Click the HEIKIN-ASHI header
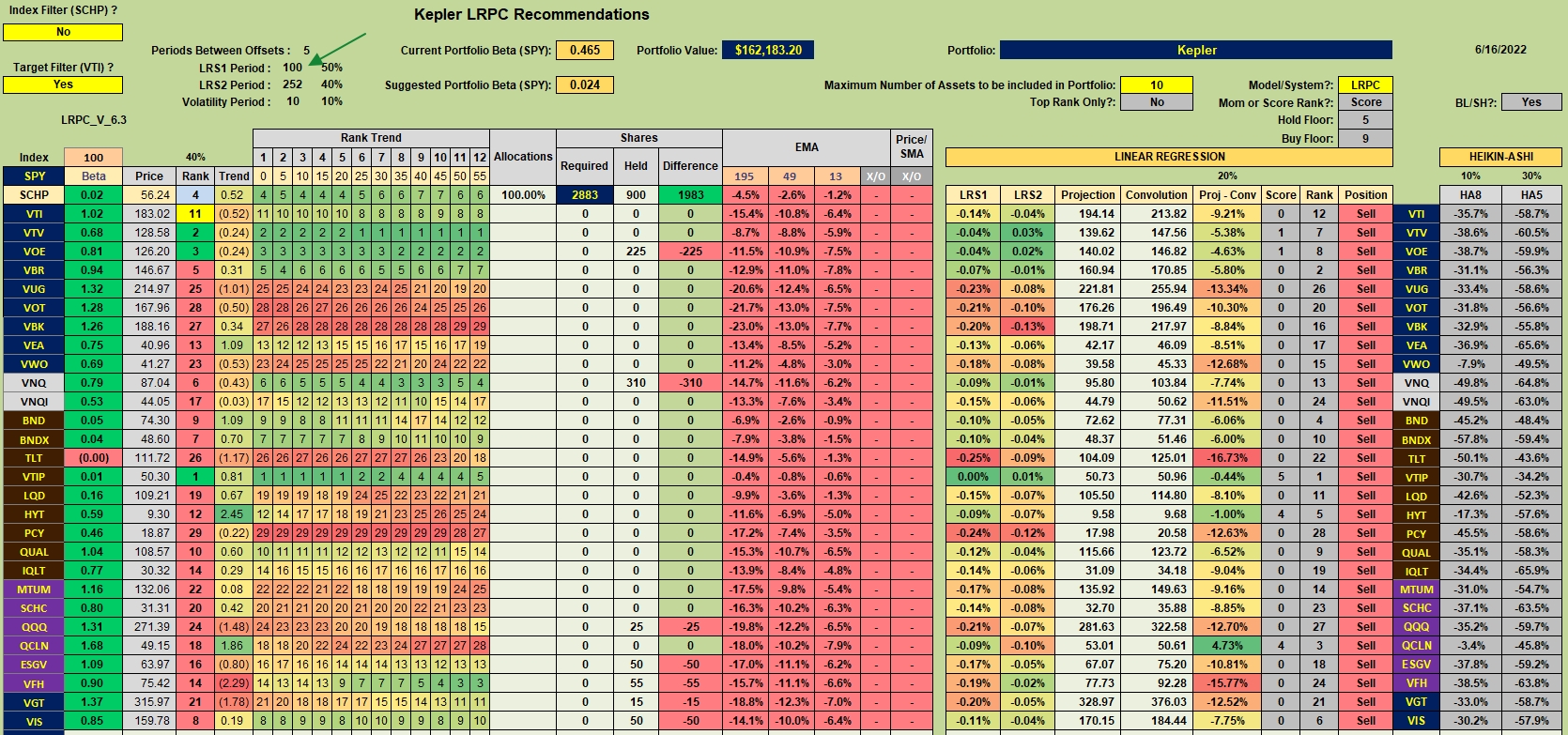1568x735 pixels. (x=1500, y=157)
